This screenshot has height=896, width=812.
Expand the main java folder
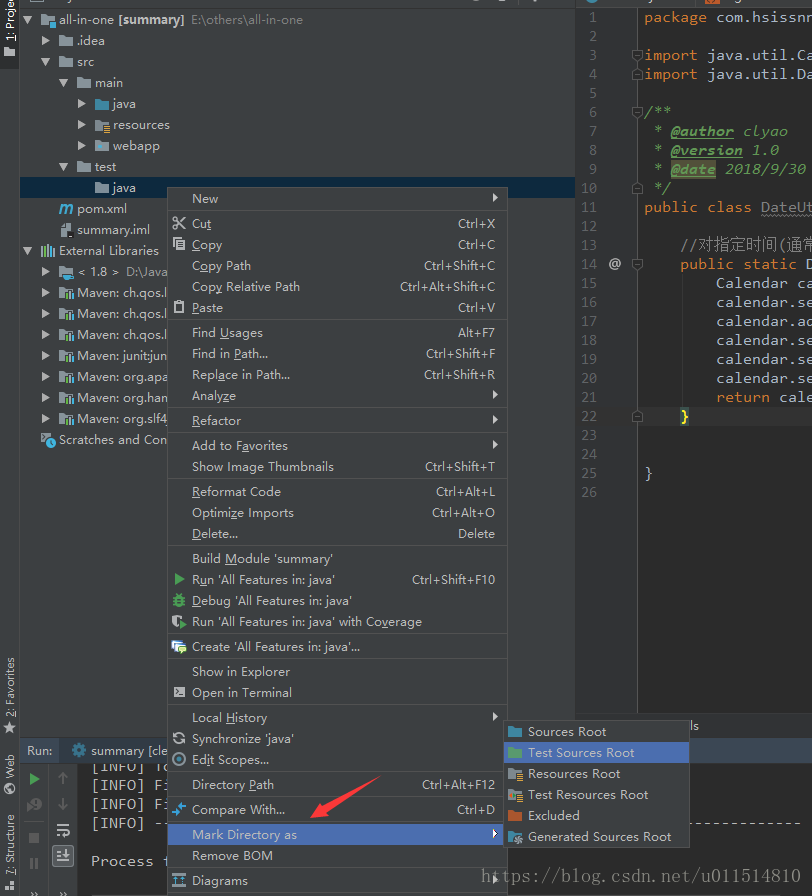click(x=81, y=104)
